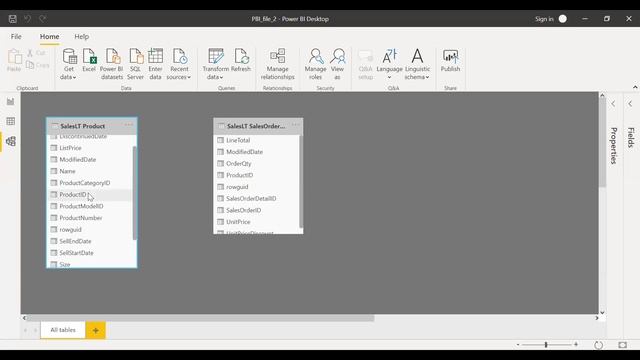This screenshot has height=360, width=640.
Task: Open Power BI datasets
Action: pyautogui.click(x=112, y=64)
